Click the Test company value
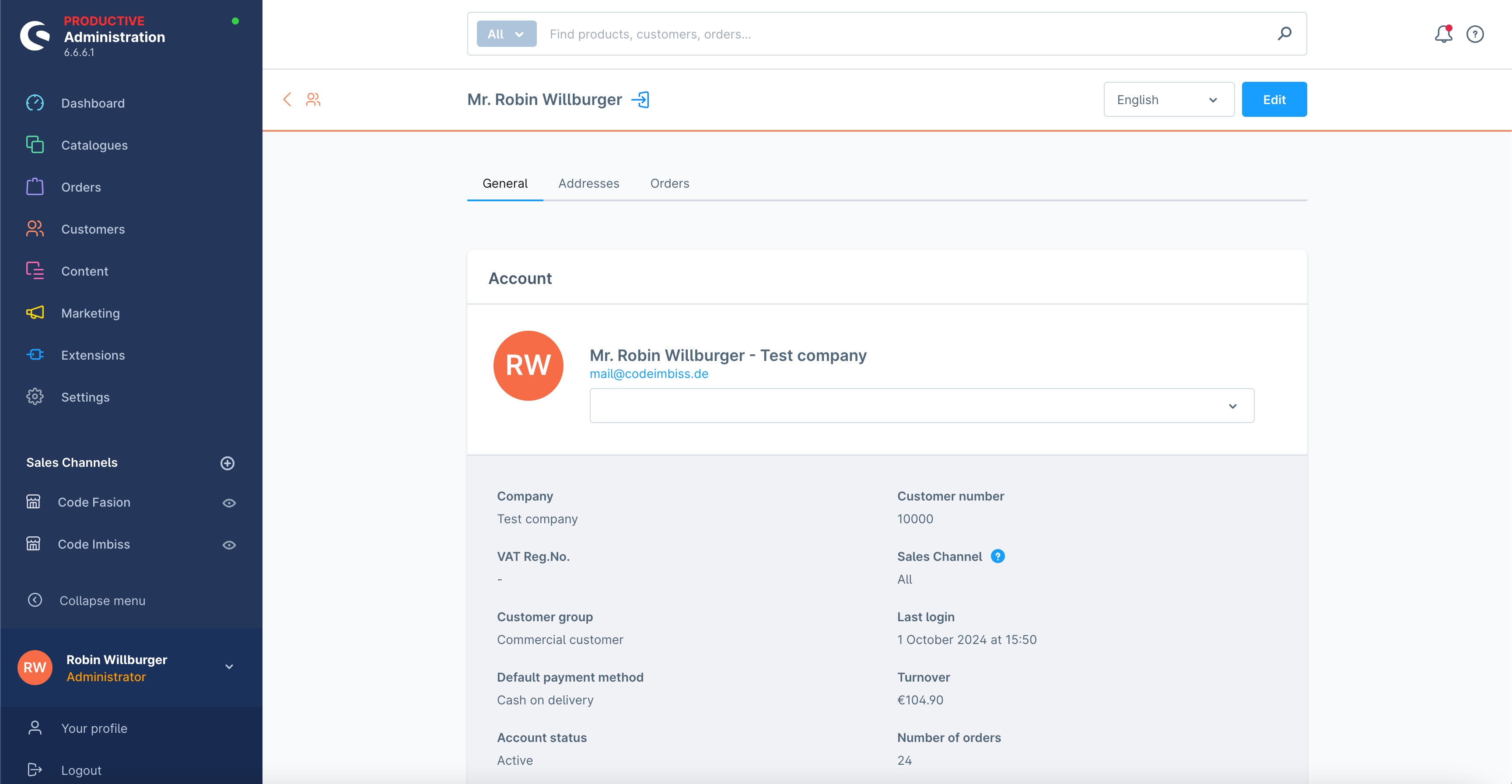This screenshot has height=784, width=1512. (537, 519)
